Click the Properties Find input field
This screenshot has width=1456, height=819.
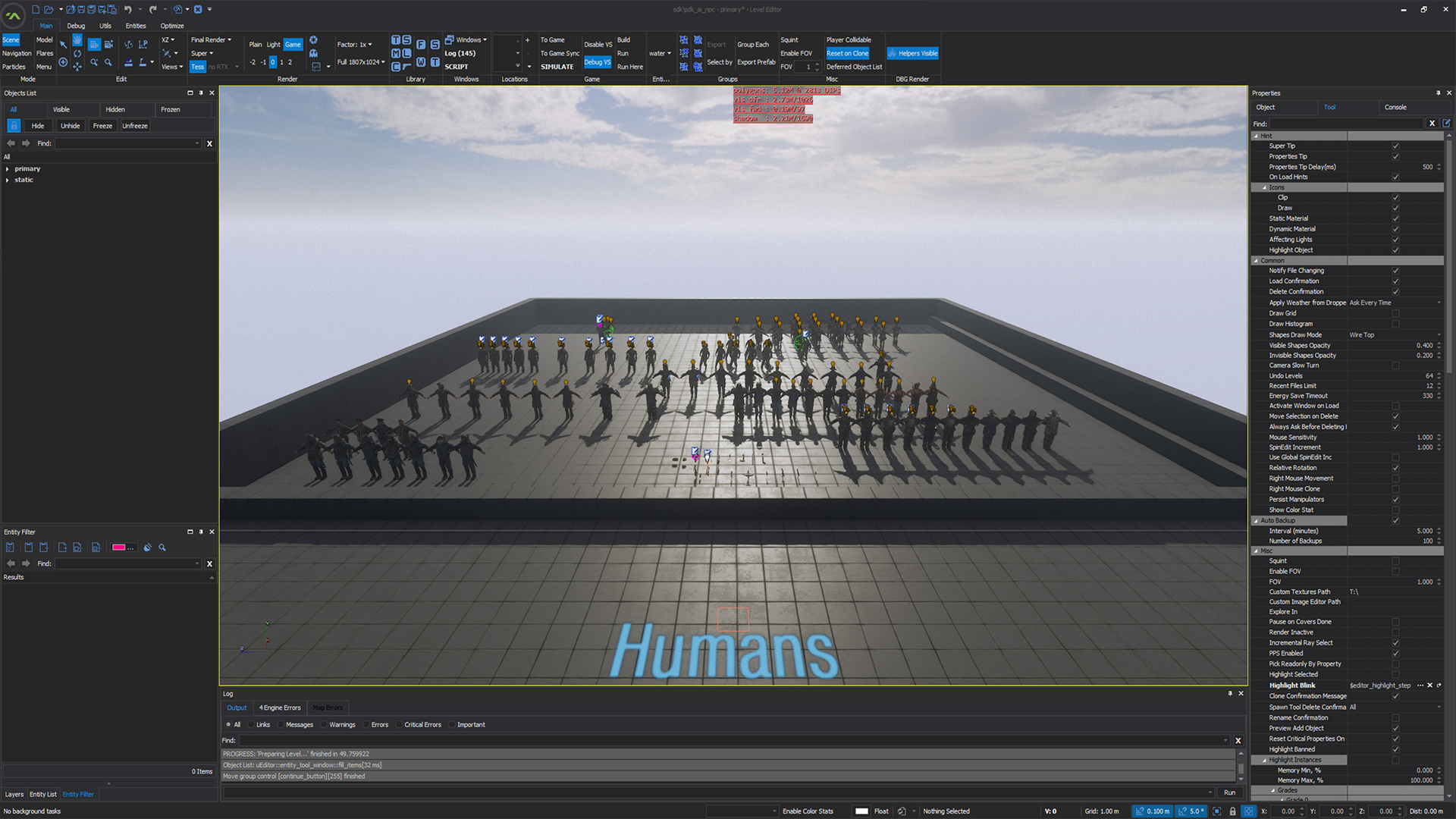1346,124
